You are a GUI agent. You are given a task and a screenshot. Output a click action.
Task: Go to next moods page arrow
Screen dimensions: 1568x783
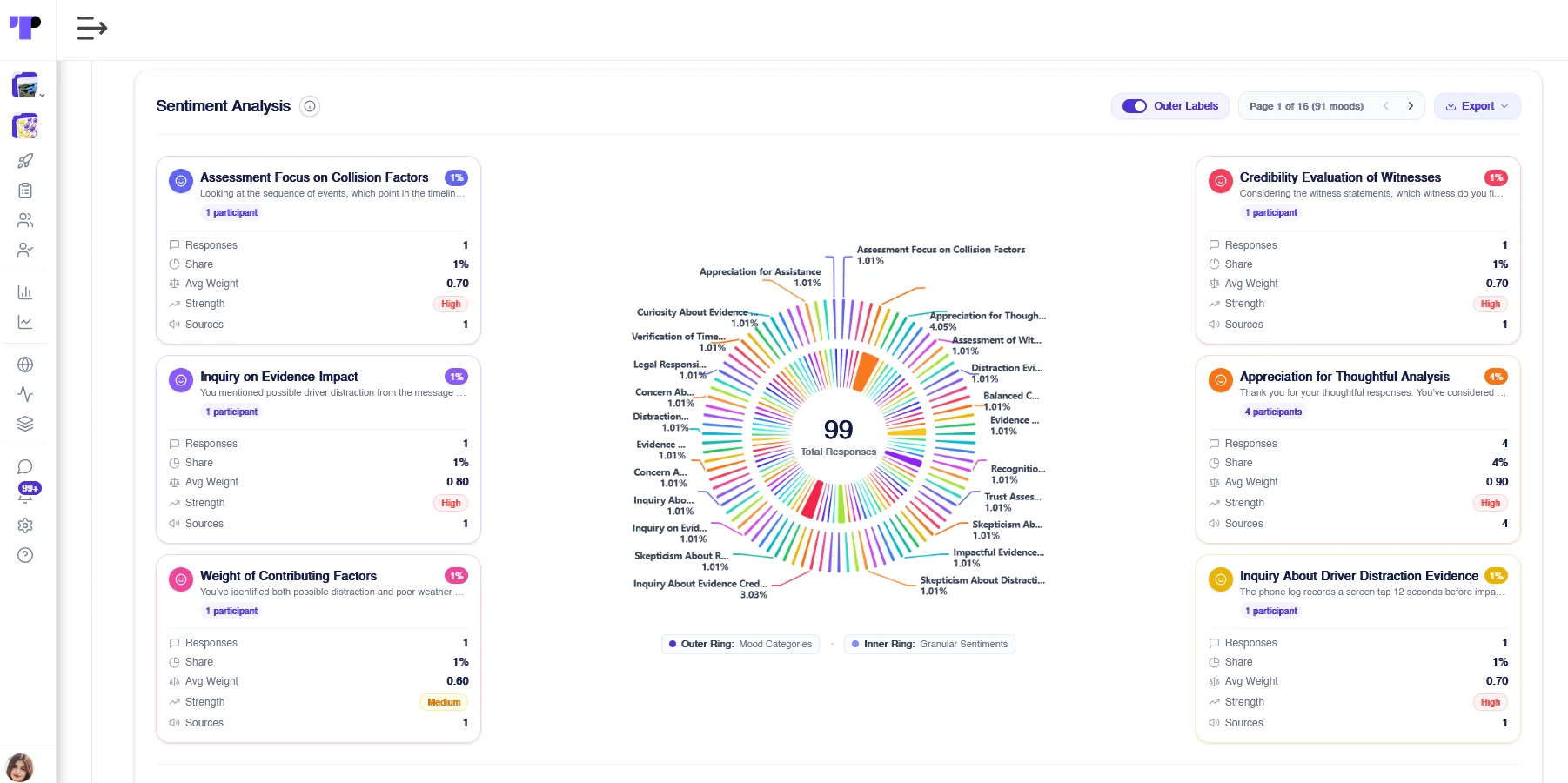pyautogui.click(x=1411, y=106)
